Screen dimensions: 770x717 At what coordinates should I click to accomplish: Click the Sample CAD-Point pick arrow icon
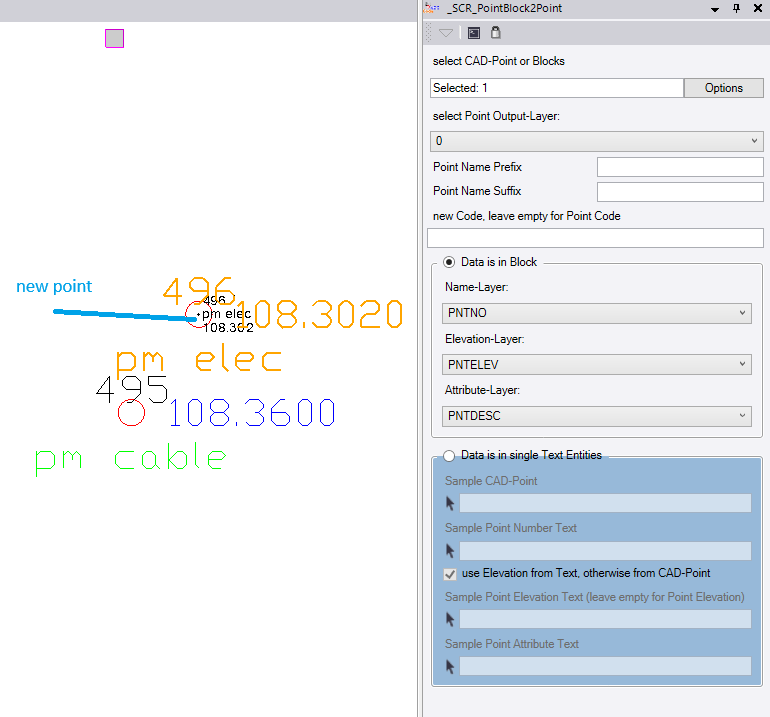(x=450, y=503)
